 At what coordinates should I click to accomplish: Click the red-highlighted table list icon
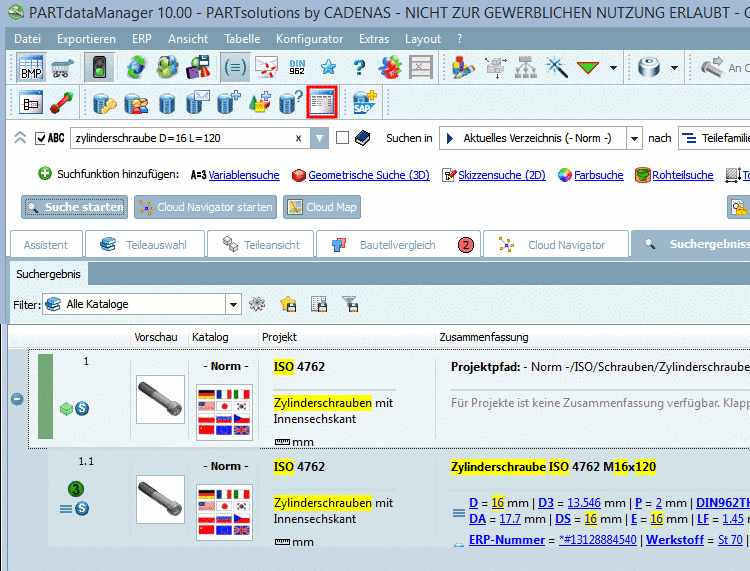[322, 102]
